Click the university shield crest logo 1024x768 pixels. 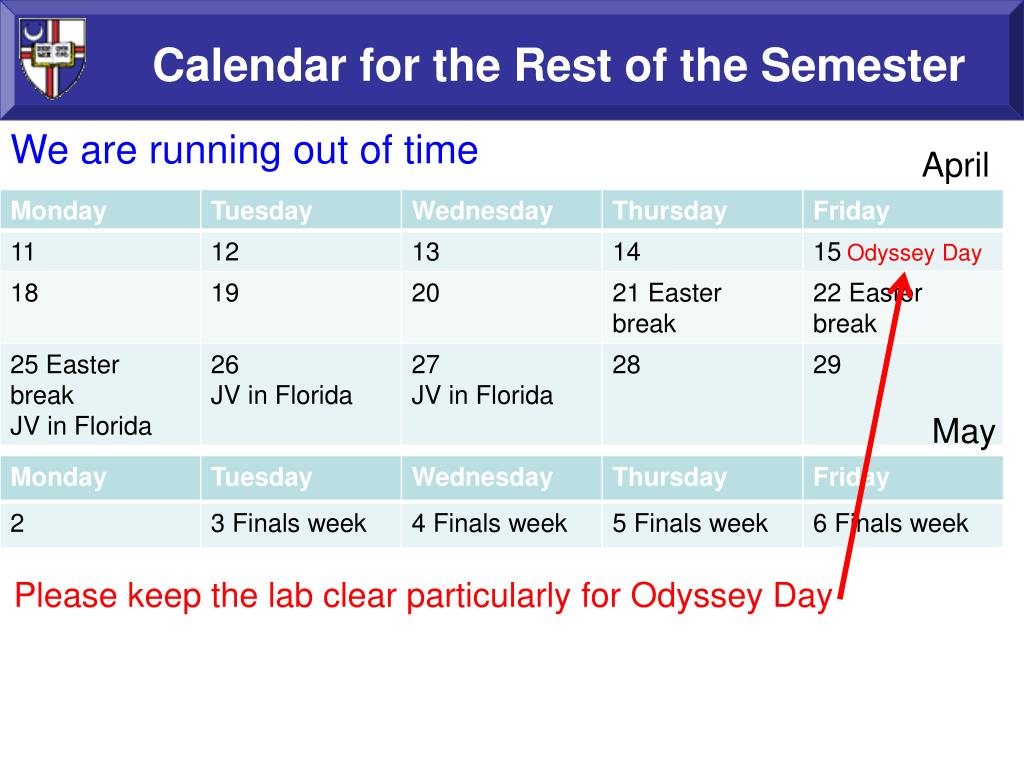point(52,58)
